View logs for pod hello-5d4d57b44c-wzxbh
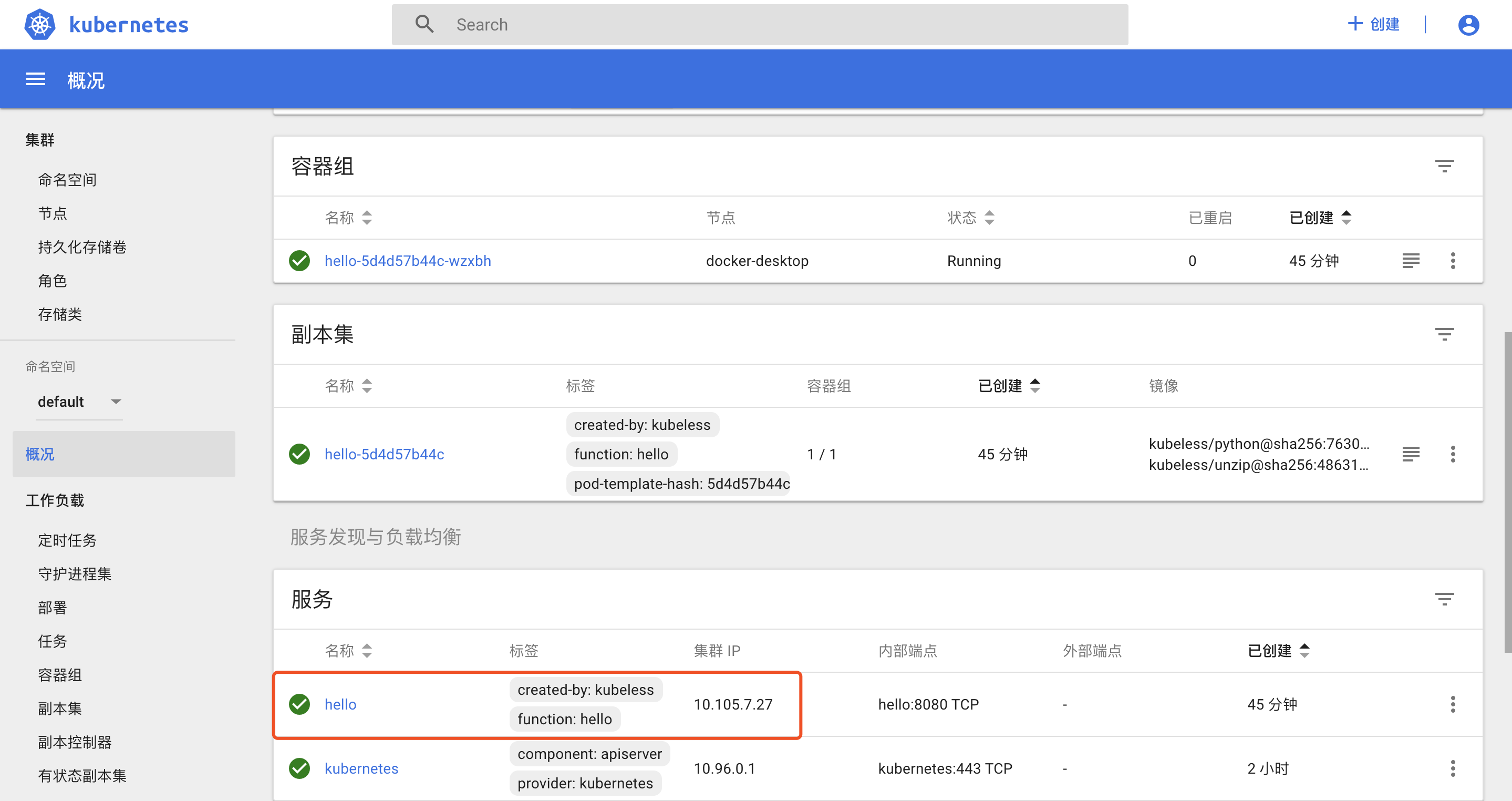Viewport: 1512px width, 801px height. click(1411, 261)
